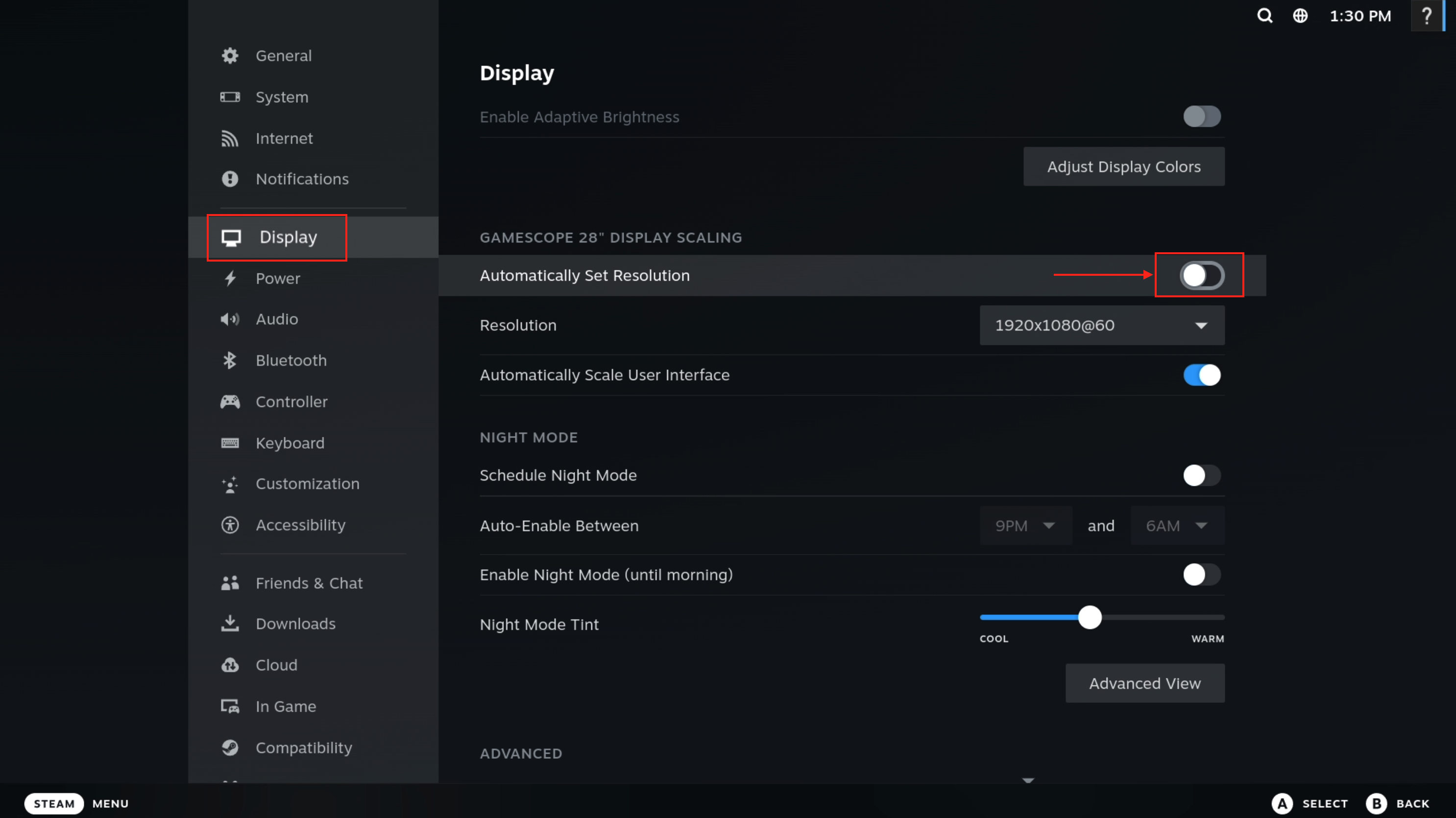Switch to the Display settings section
1456x818 pixels.
tap(277, 237)
